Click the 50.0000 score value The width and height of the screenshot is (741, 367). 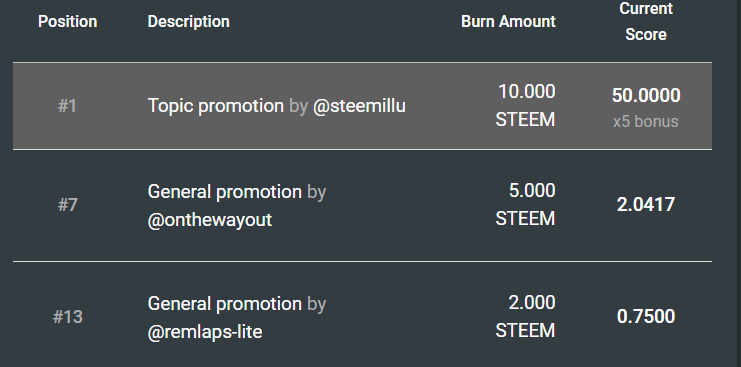[x=646, y=96]
